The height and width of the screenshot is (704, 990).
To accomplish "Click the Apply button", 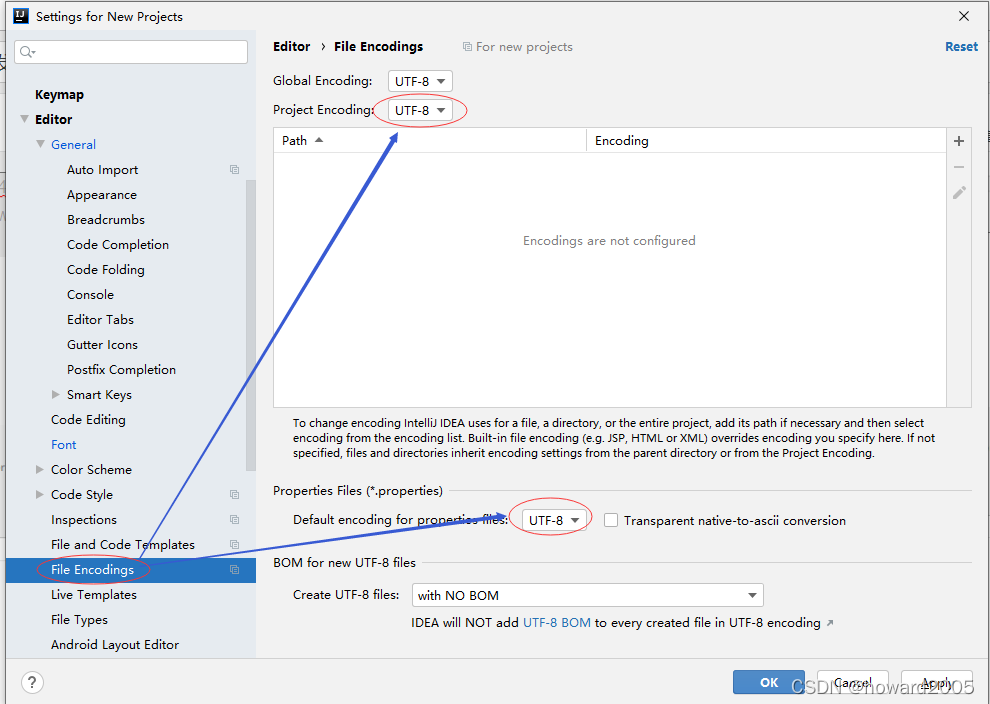I will click(x=936, y=682).
